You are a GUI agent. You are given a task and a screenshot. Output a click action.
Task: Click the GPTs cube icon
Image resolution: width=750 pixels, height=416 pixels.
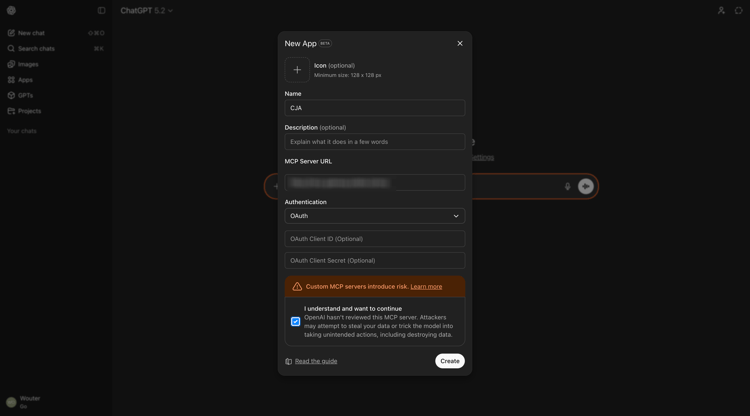(11, 95)
